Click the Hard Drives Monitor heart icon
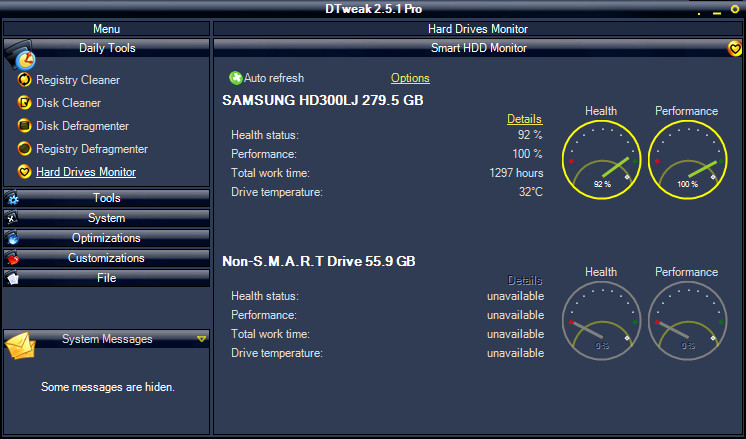 (24, 171)
